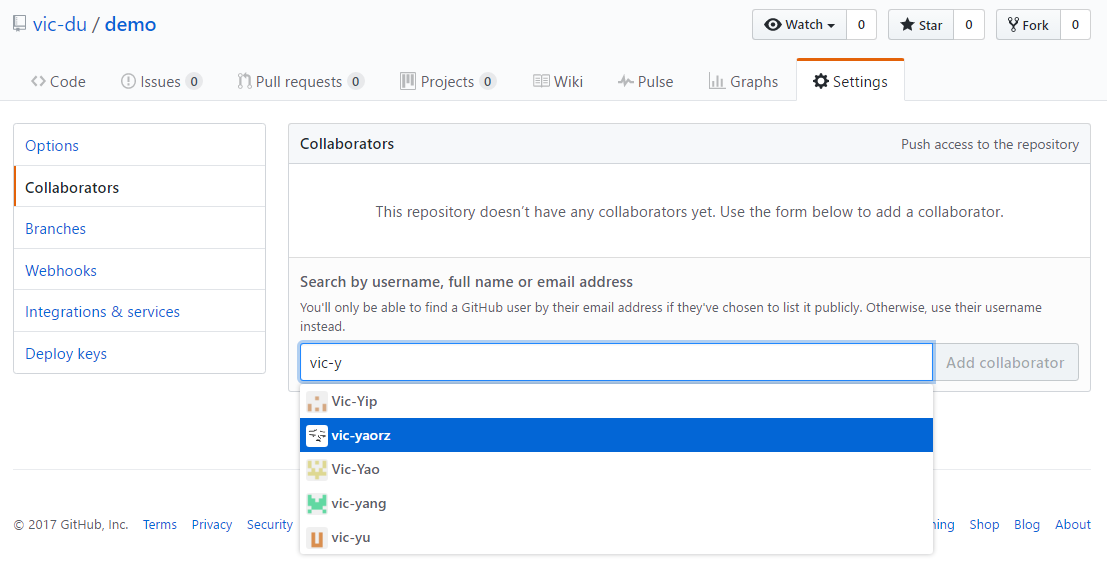Open the Shop footer link
The height and width of the screenshot is (582, 1107).
tap(984, 524)
